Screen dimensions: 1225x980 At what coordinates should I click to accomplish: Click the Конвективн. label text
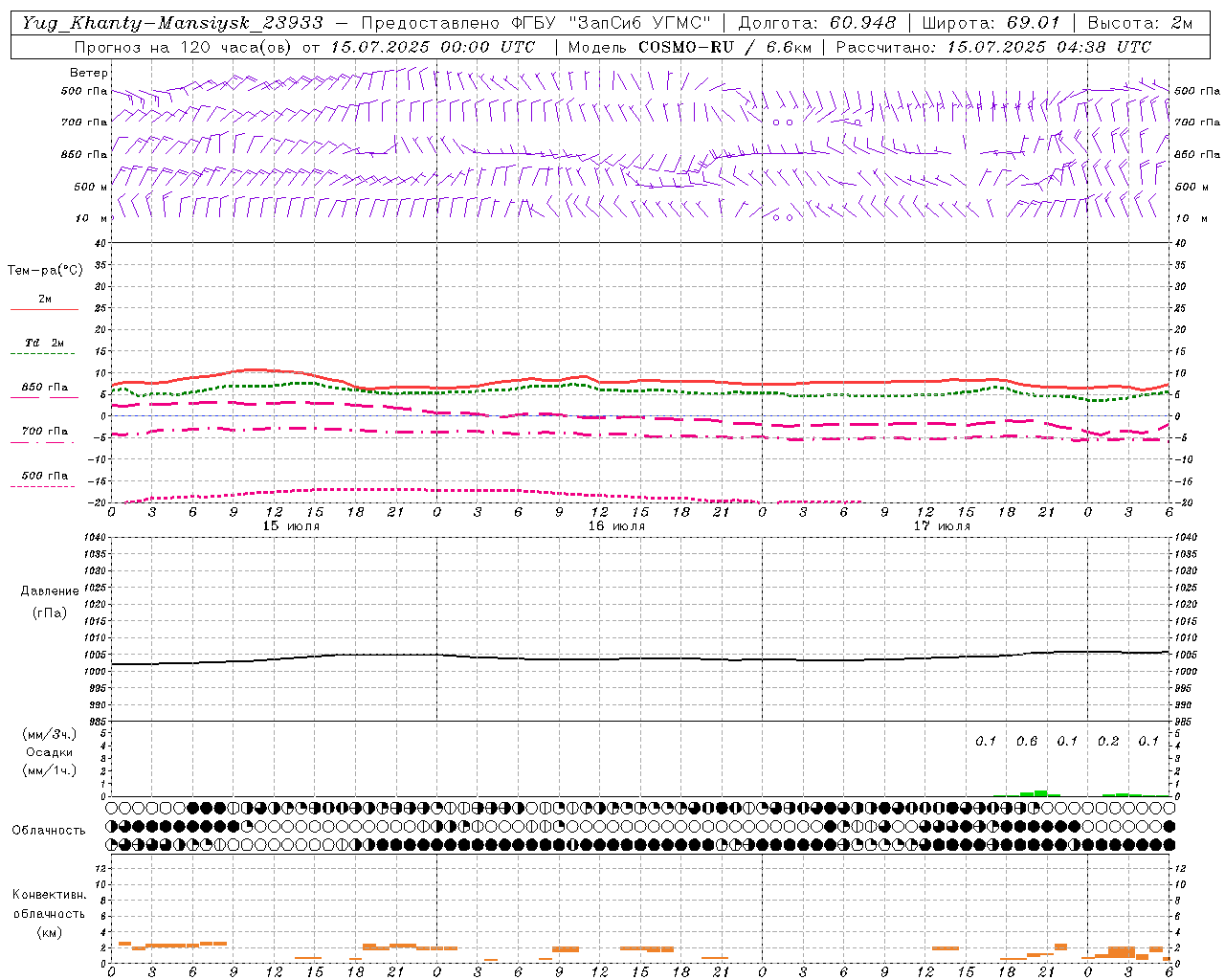tap(50, 895)
